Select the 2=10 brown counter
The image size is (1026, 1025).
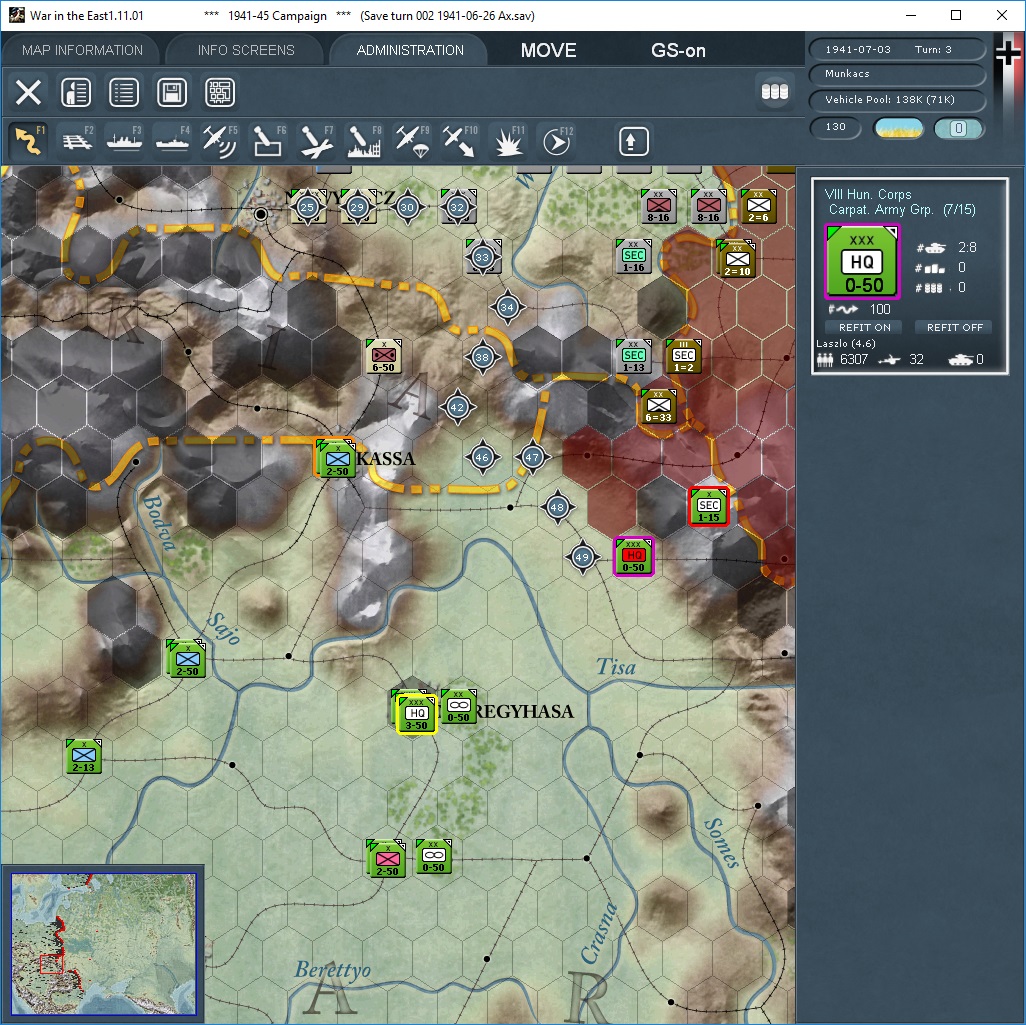[x=737, y=260]
